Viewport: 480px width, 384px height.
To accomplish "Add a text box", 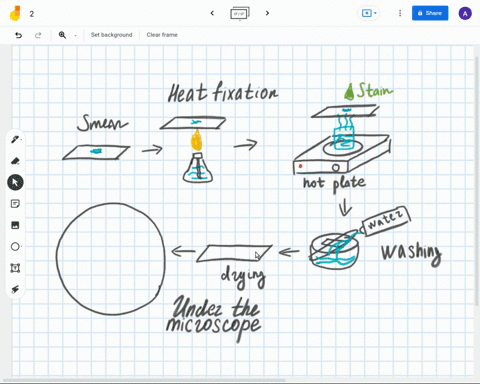I will [15, 268].
